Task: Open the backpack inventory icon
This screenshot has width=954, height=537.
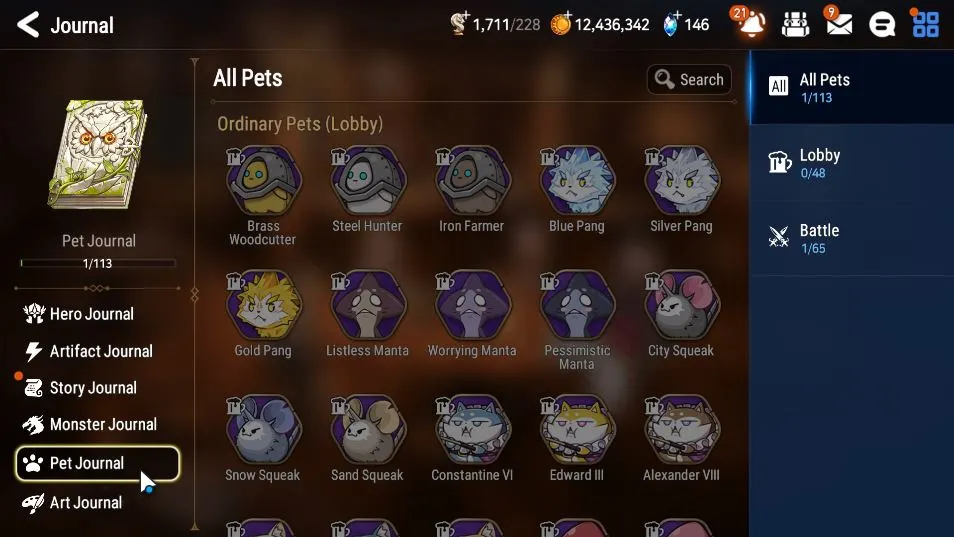Action: click(795, 24)
